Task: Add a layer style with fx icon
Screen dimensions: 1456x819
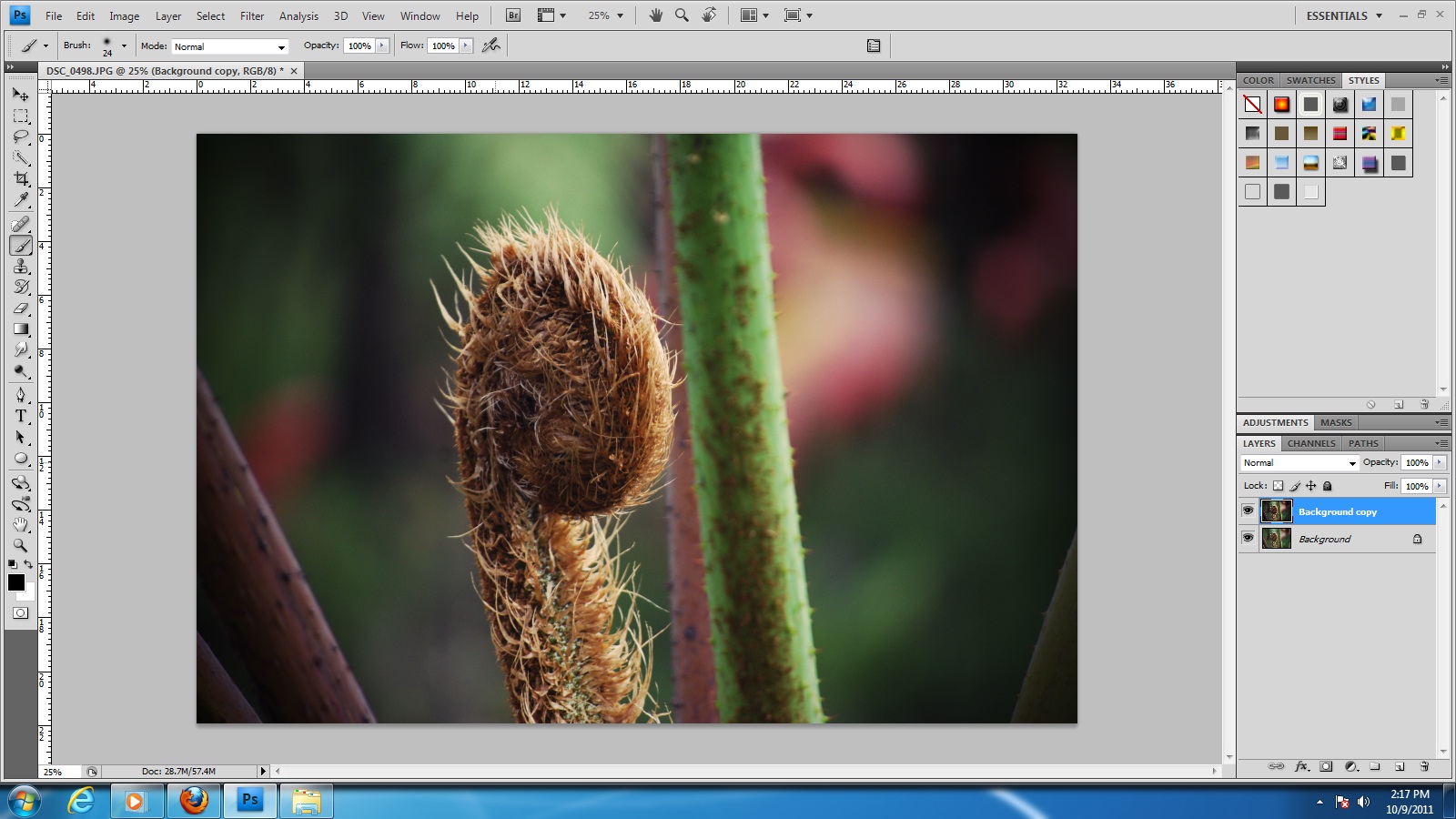Action: tap(1302, 766)
